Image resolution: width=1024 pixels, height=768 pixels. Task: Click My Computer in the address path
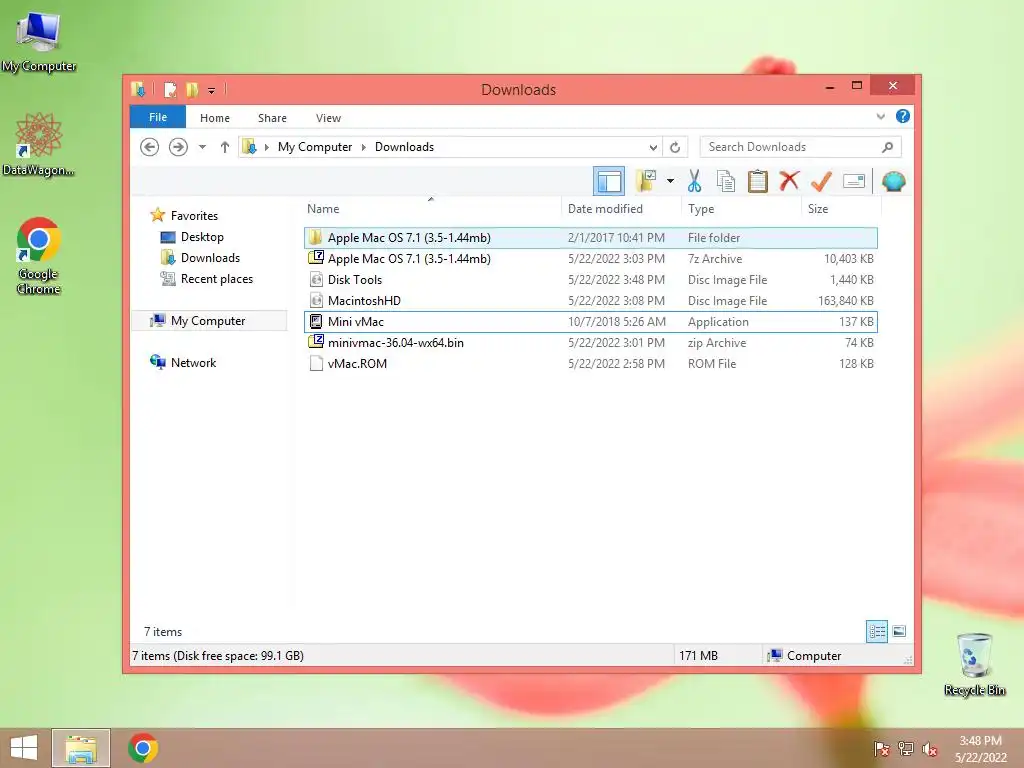[315, 147]
